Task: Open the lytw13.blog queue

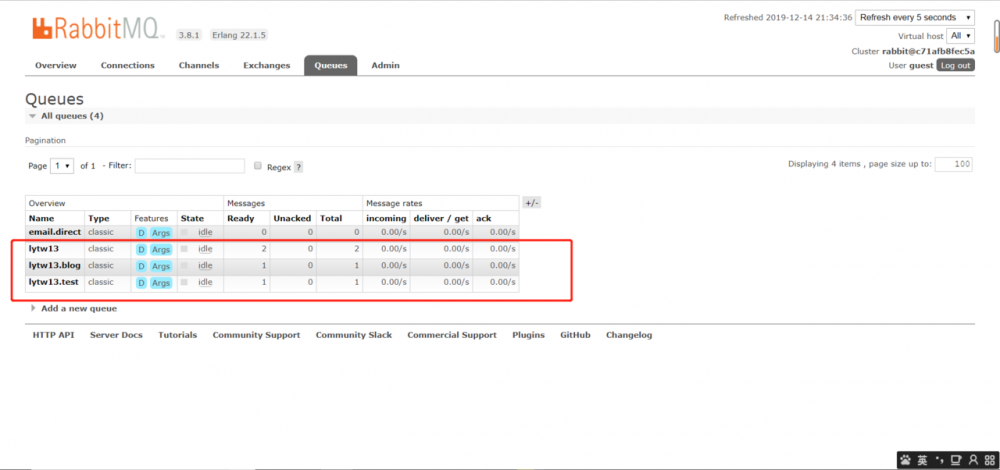Action: (54, 265)
